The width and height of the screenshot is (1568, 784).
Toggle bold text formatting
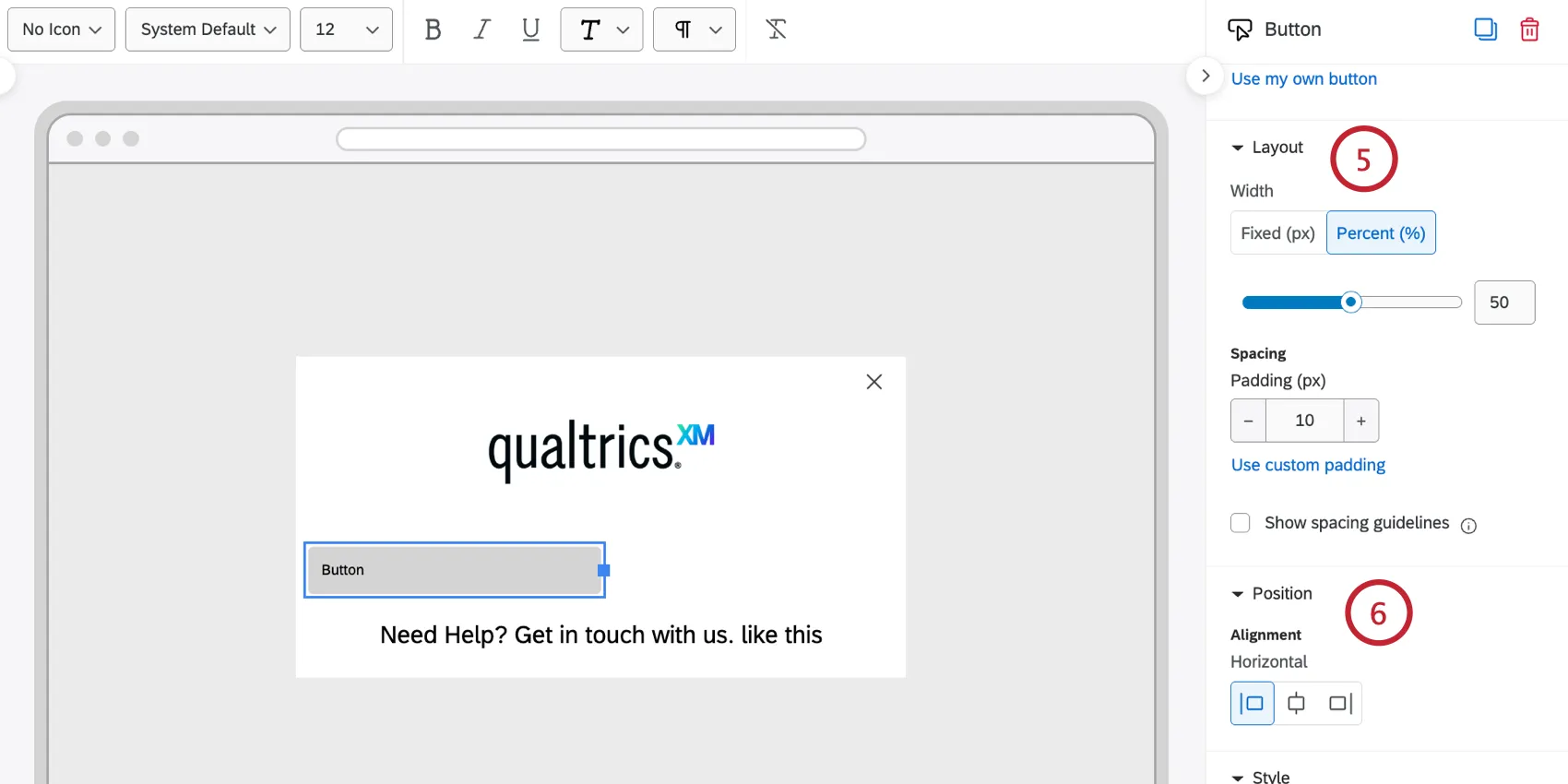[x=433, y=30]
